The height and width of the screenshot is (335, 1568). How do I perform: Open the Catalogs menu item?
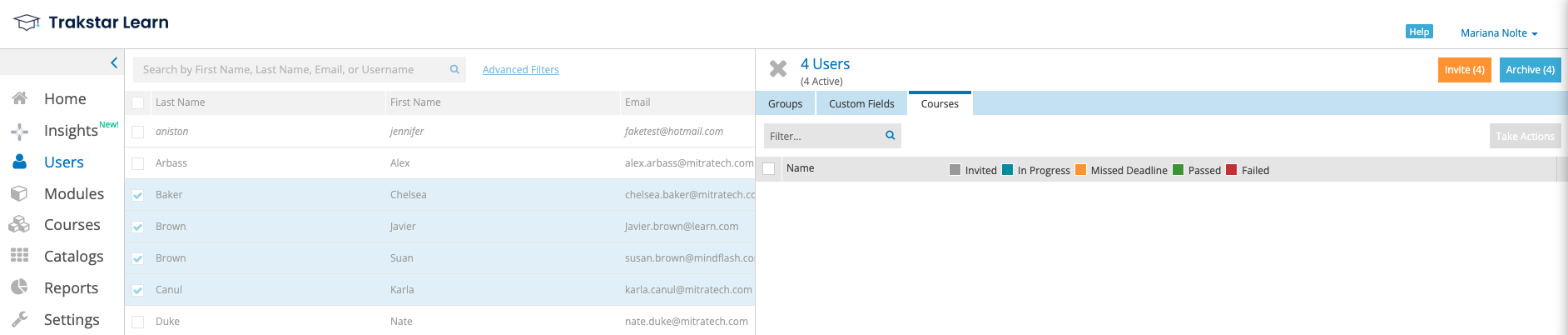[x=74, y=256]
